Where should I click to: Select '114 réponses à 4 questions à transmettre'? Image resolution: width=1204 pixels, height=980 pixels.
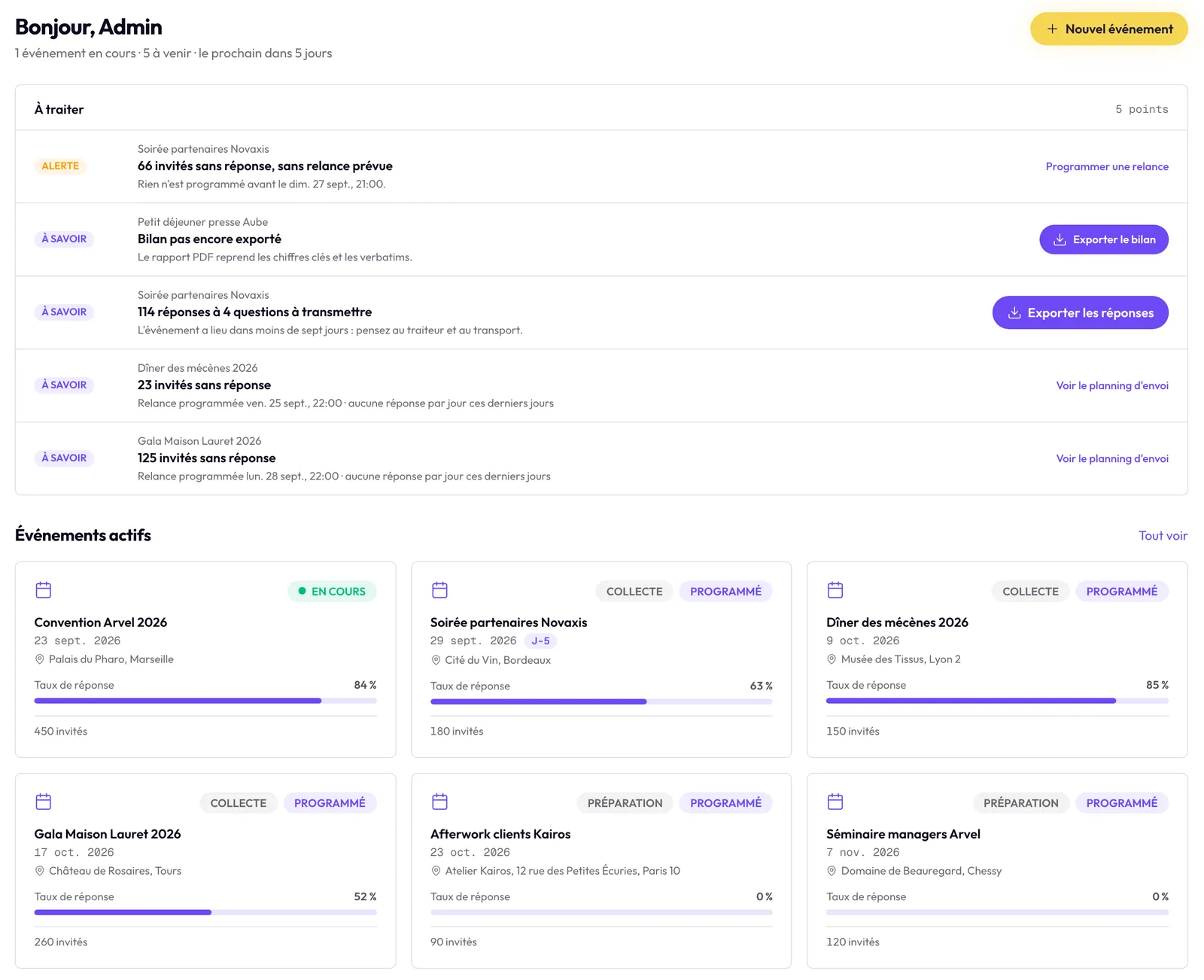pyautogui.click(x=254, y=312)
